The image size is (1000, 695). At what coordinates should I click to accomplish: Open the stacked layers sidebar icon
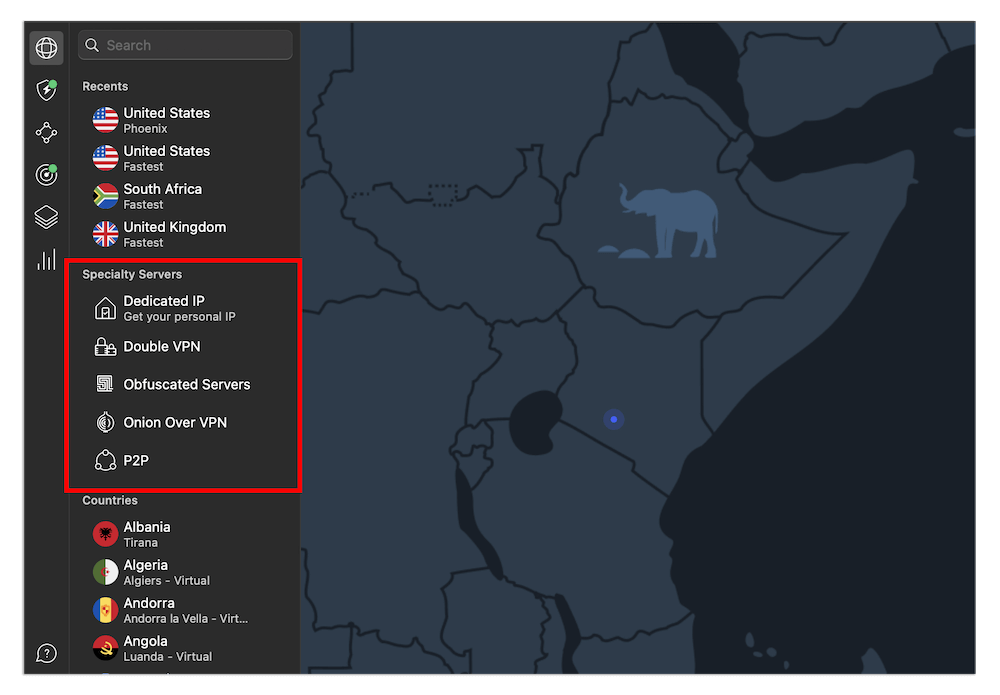coord(46,217)
